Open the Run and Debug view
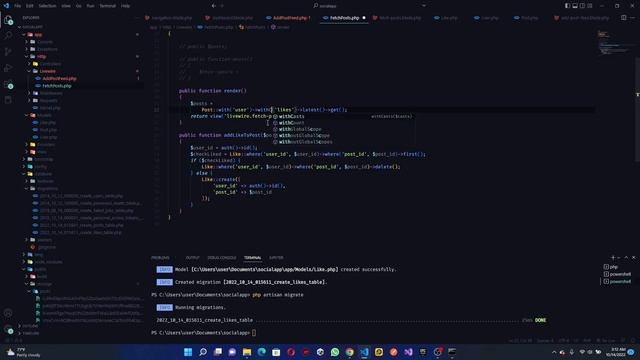 click(x=8, y=68)
